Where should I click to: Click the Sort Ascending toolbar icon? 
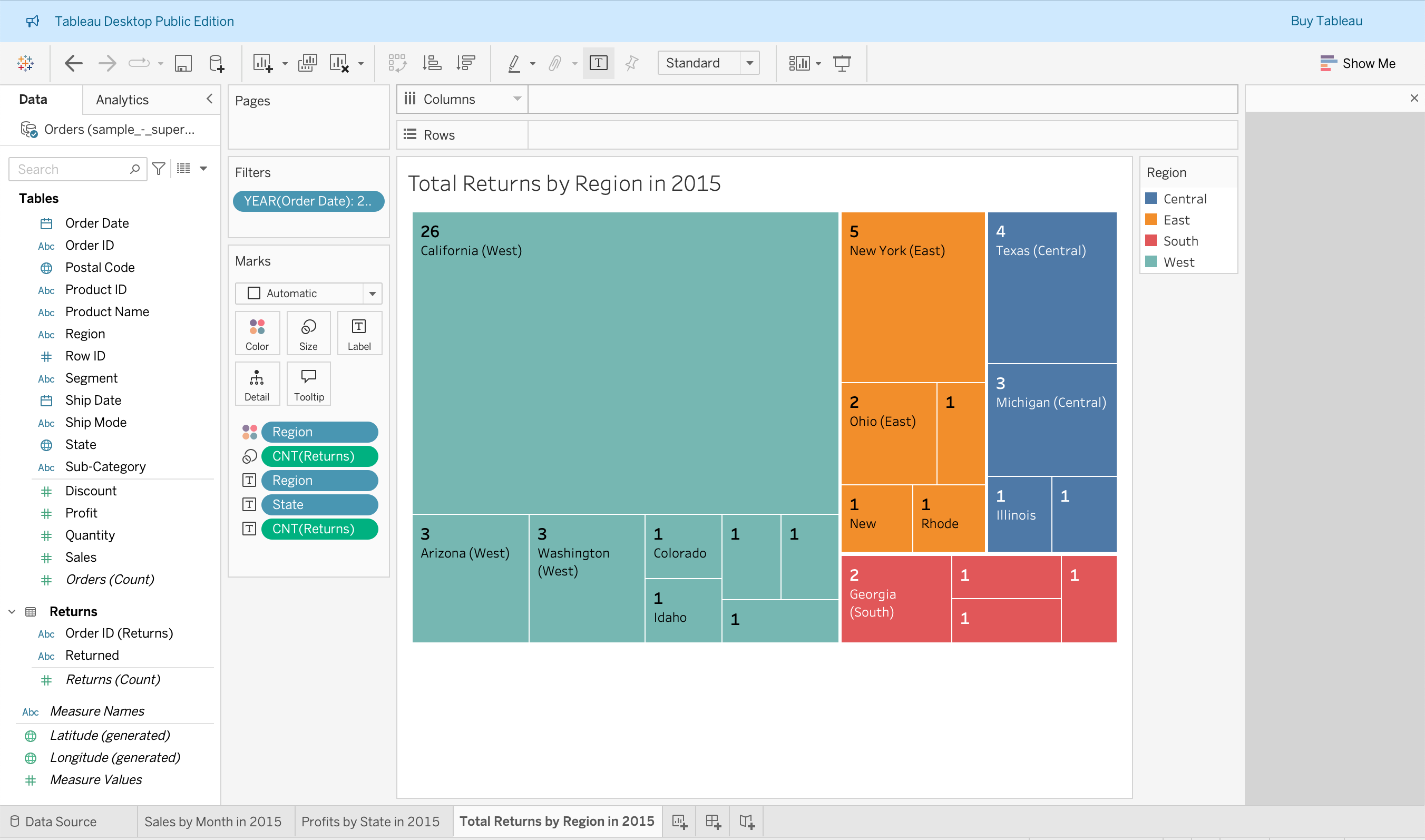[432, 63]
